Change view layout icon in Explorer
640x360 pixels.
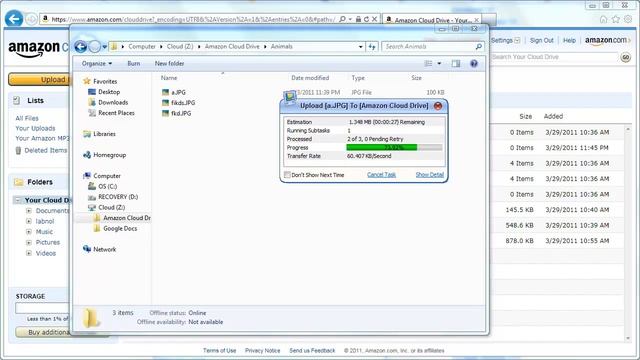click(428, 64)
